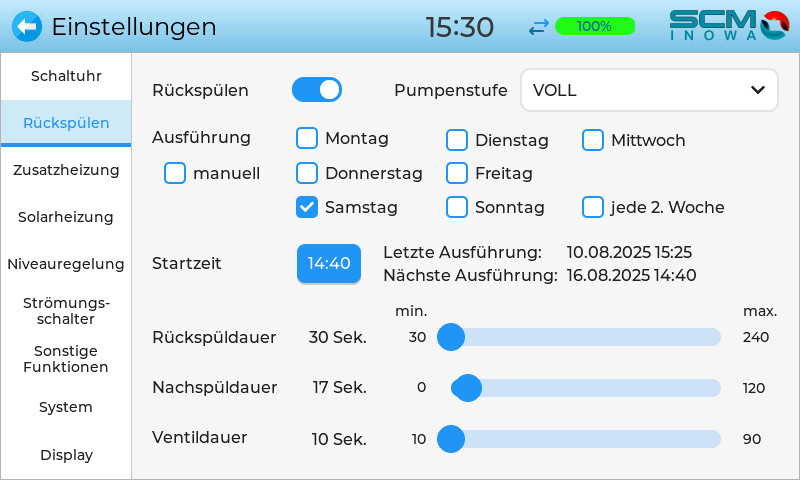Uncheck the Samstag checkbox

pyautogui.click(x=308, y=207)
